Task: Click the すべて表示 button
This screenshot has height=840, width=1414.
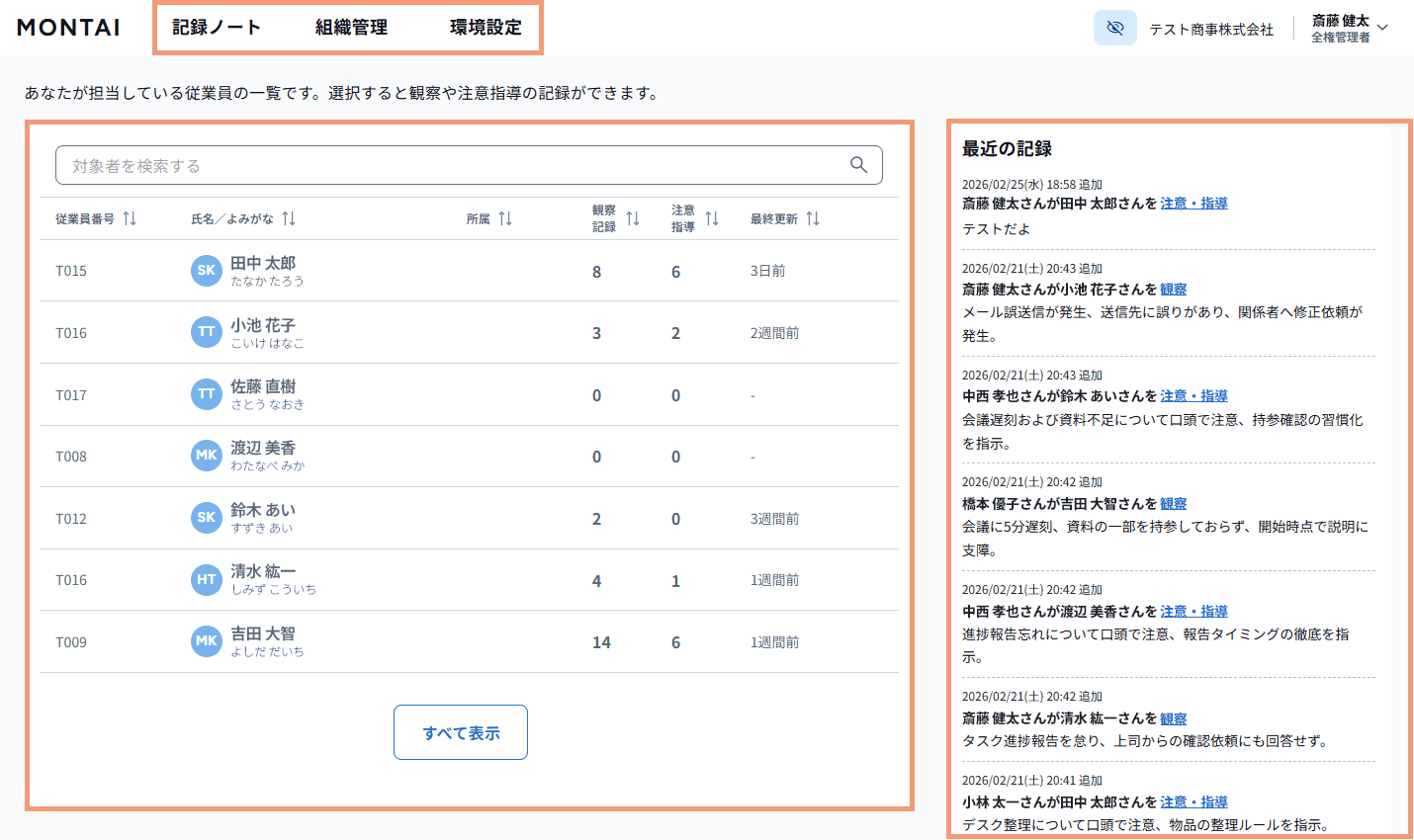Action: [460, 731]
